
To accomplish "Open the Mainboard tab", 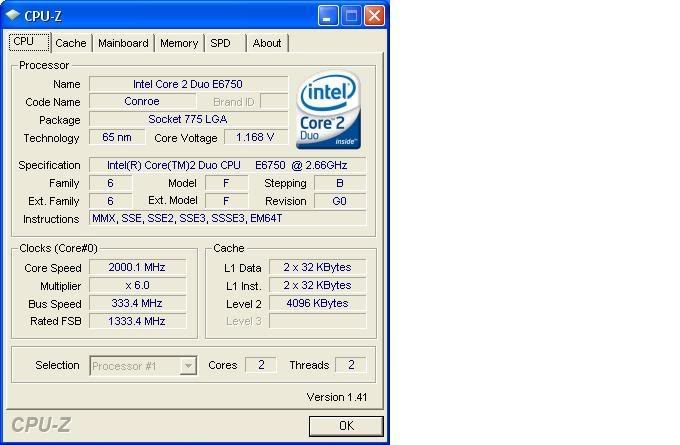I will pyautogui.click(x=123, y=43).
